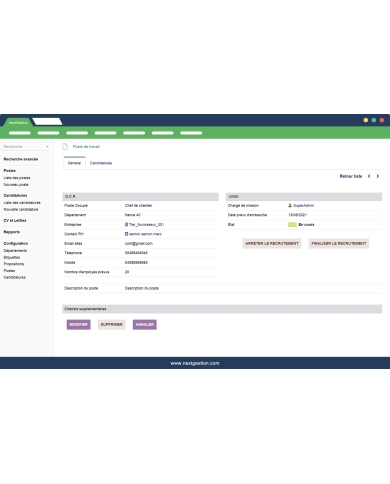This screenshot has height=484, width=390.
Task: Open Nouvelle candidature
Action: (21, 209)
